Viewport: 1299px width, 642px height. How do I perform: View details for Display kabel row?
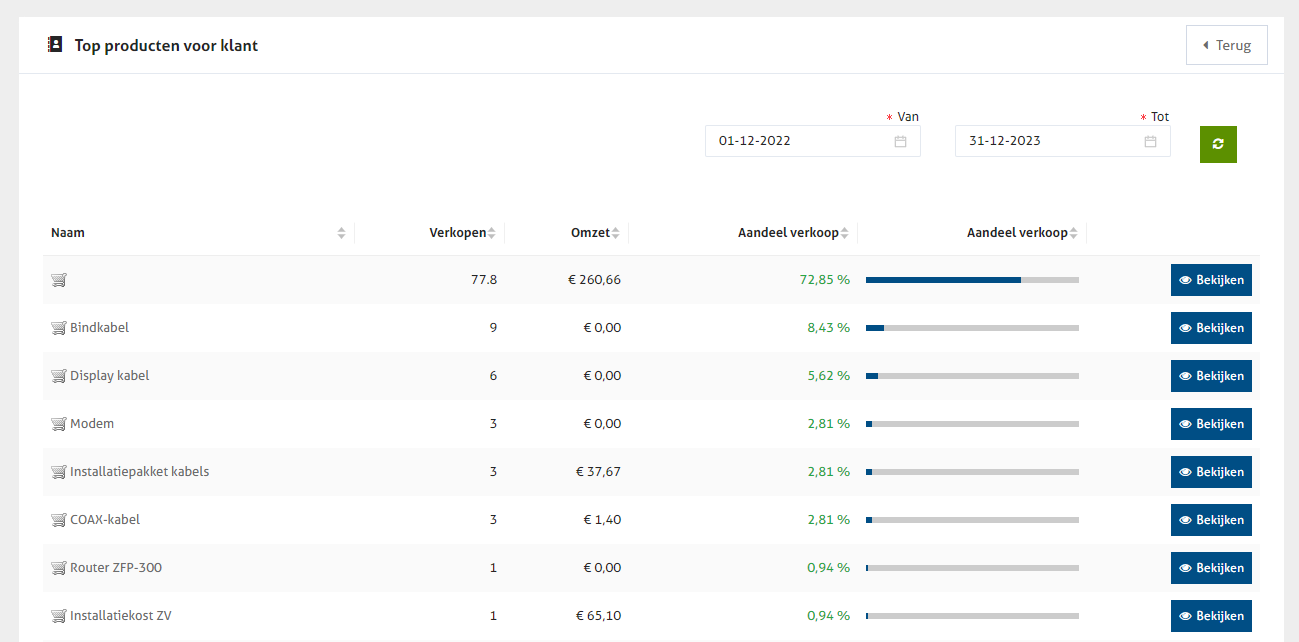point(1210,376)
